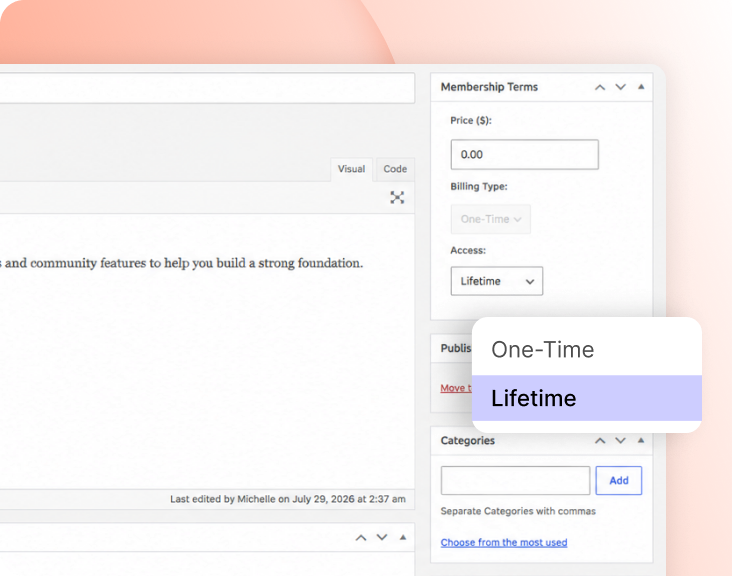Viewport: 732px width, 576px height.
Task: Switch to the Visual editor tab
Action: tap(352, 169)
